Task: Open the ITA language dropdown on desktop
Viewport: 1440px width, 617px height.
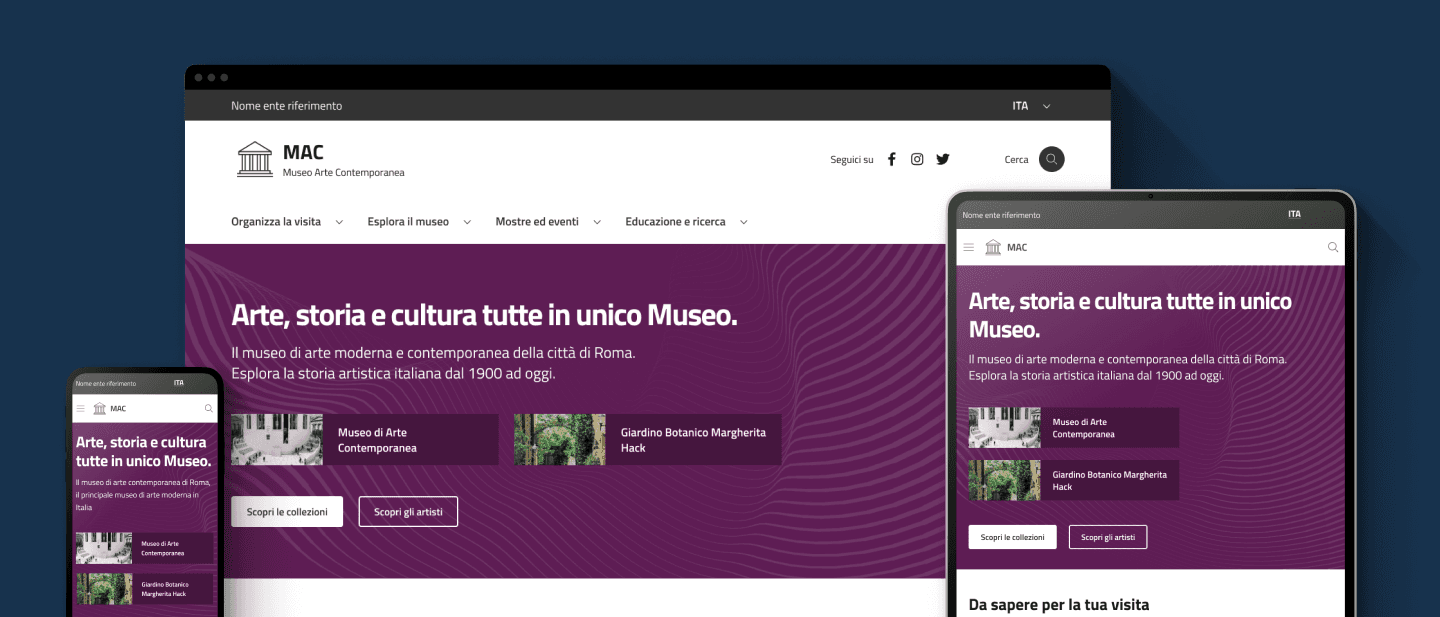Action: pyautogui.click(x=1030, y=105)
